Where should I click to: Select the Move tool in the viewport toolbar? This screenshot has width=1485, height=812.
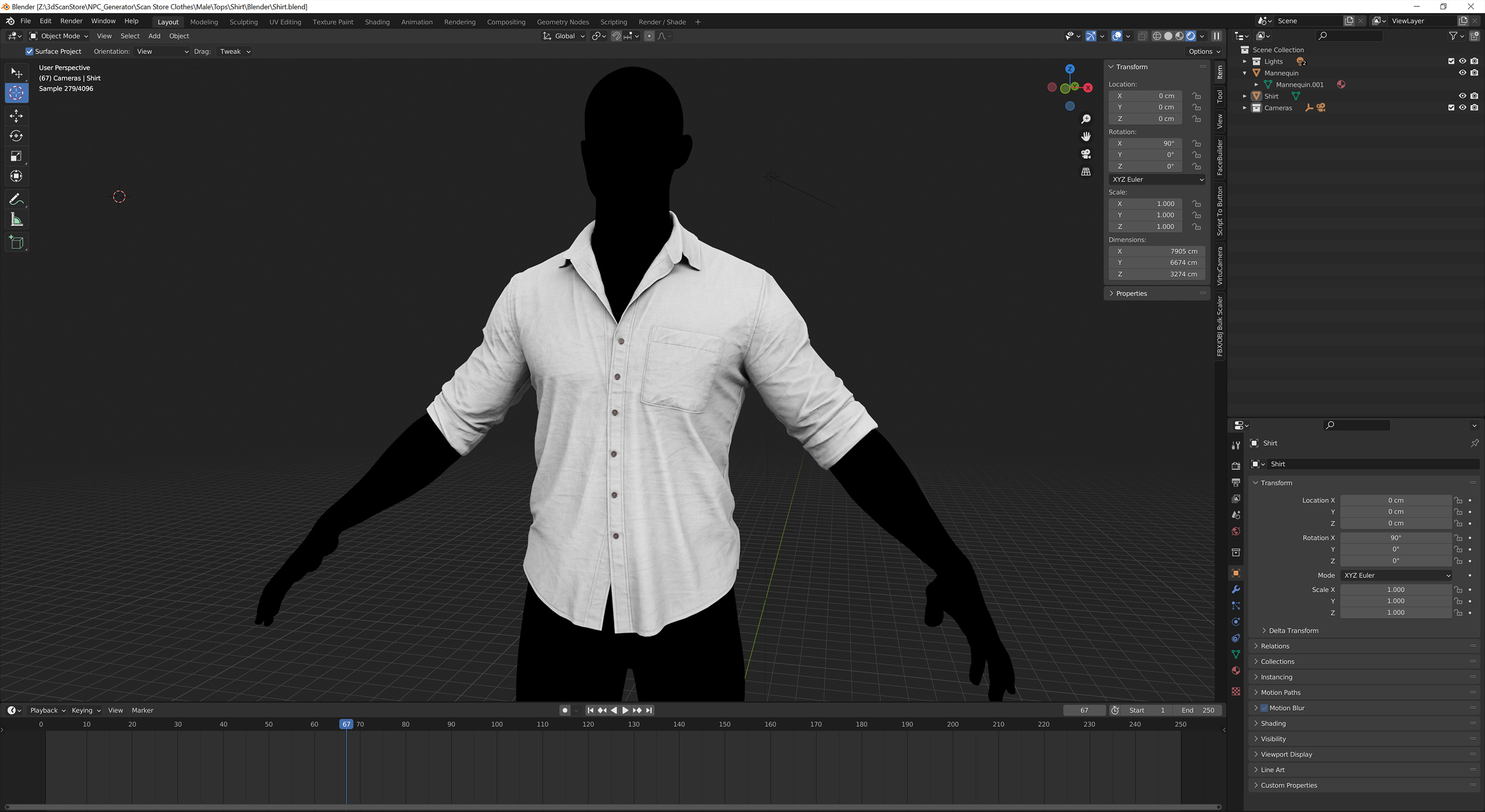coord(17,116)
